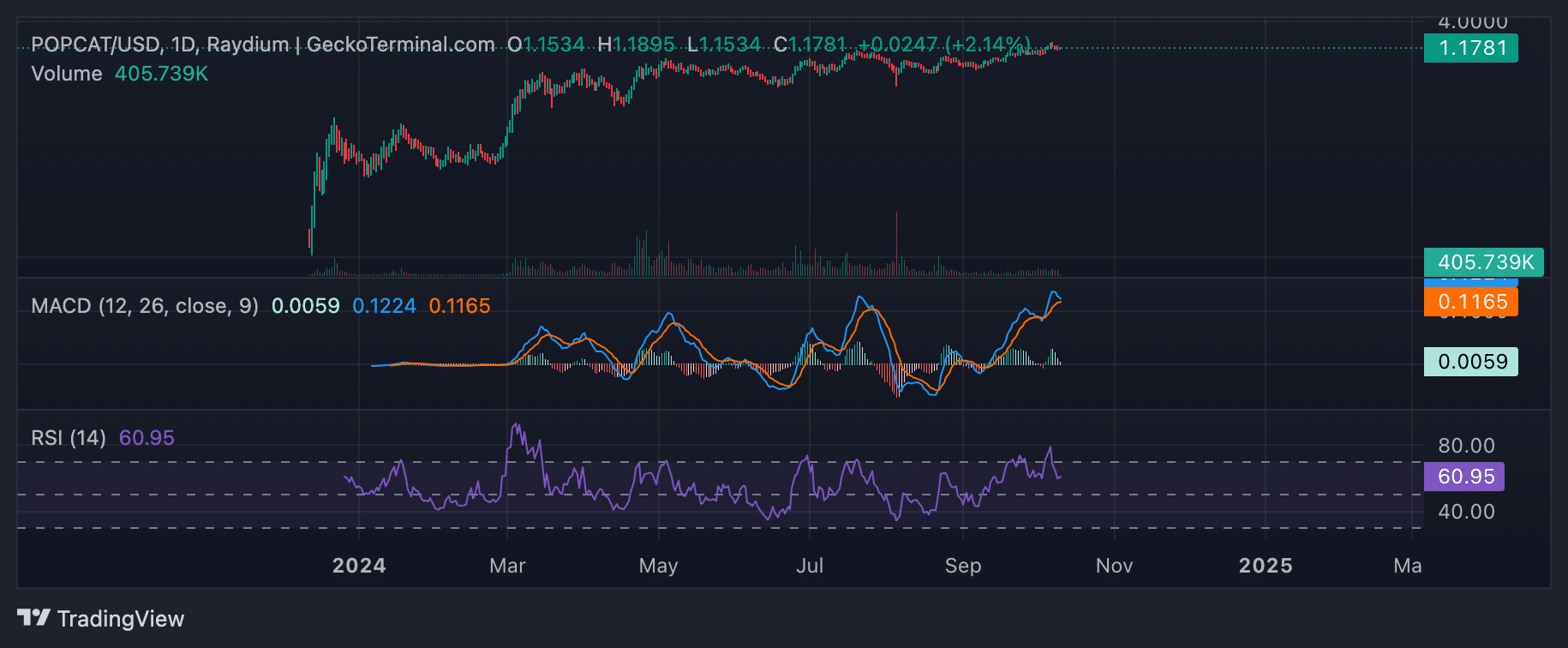The height and width of the screenshot is (648, 1568).
Task: Click the open price O1.1534 in header
Action: click(x=546, y=45)
